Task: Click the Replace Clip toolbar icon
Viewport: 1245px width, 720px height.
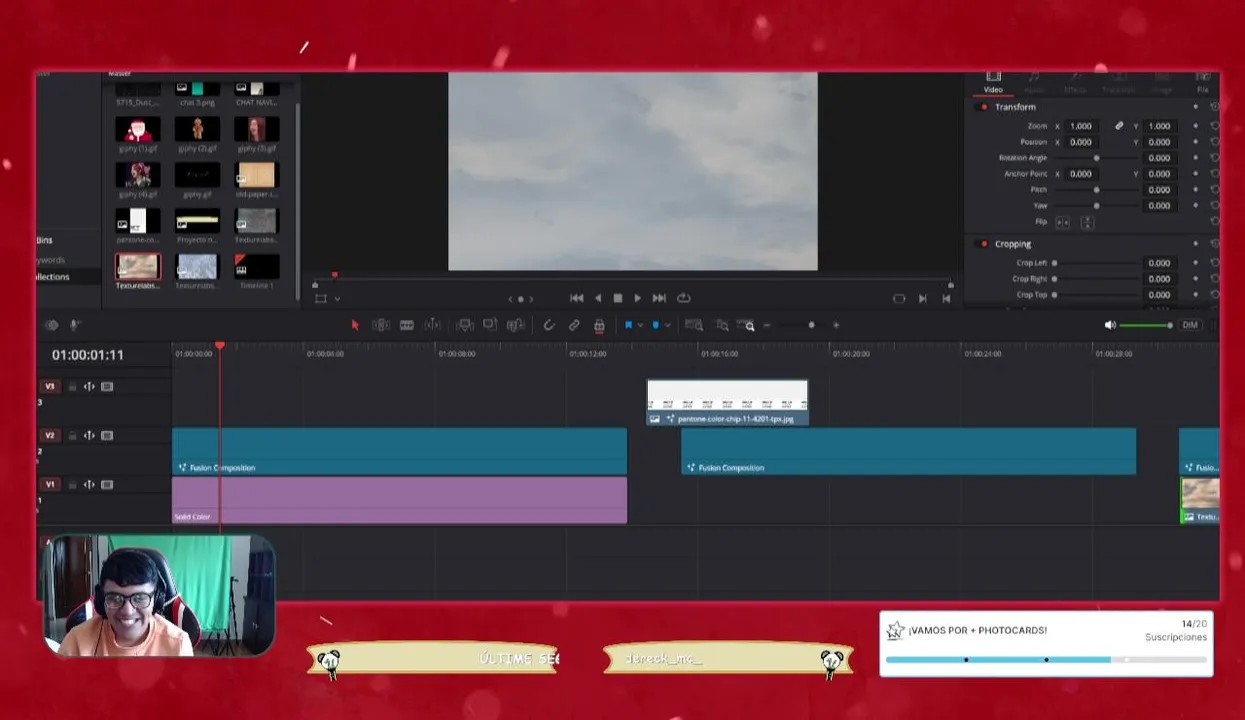Action: (516, 325)
